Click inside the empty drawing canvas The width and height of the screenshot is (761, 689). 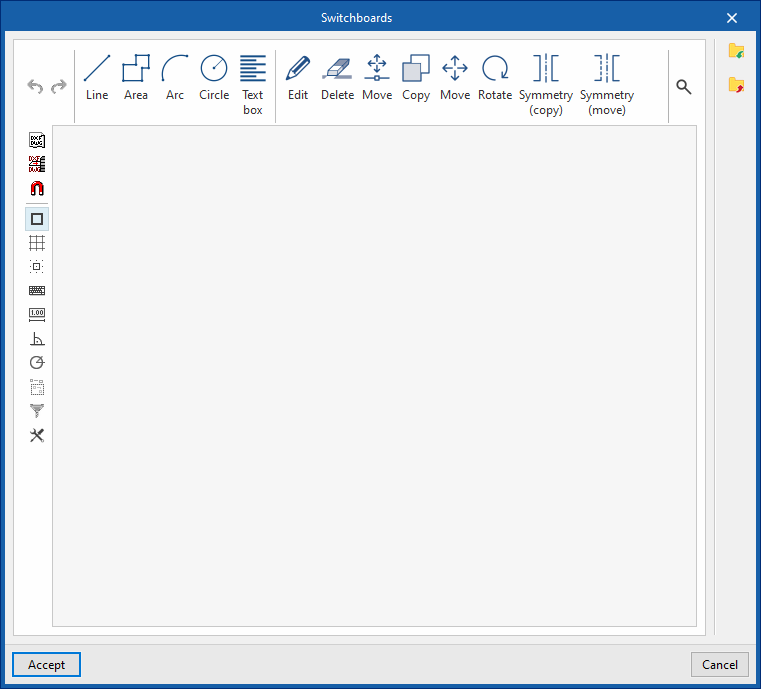click(x=374, y=376)
